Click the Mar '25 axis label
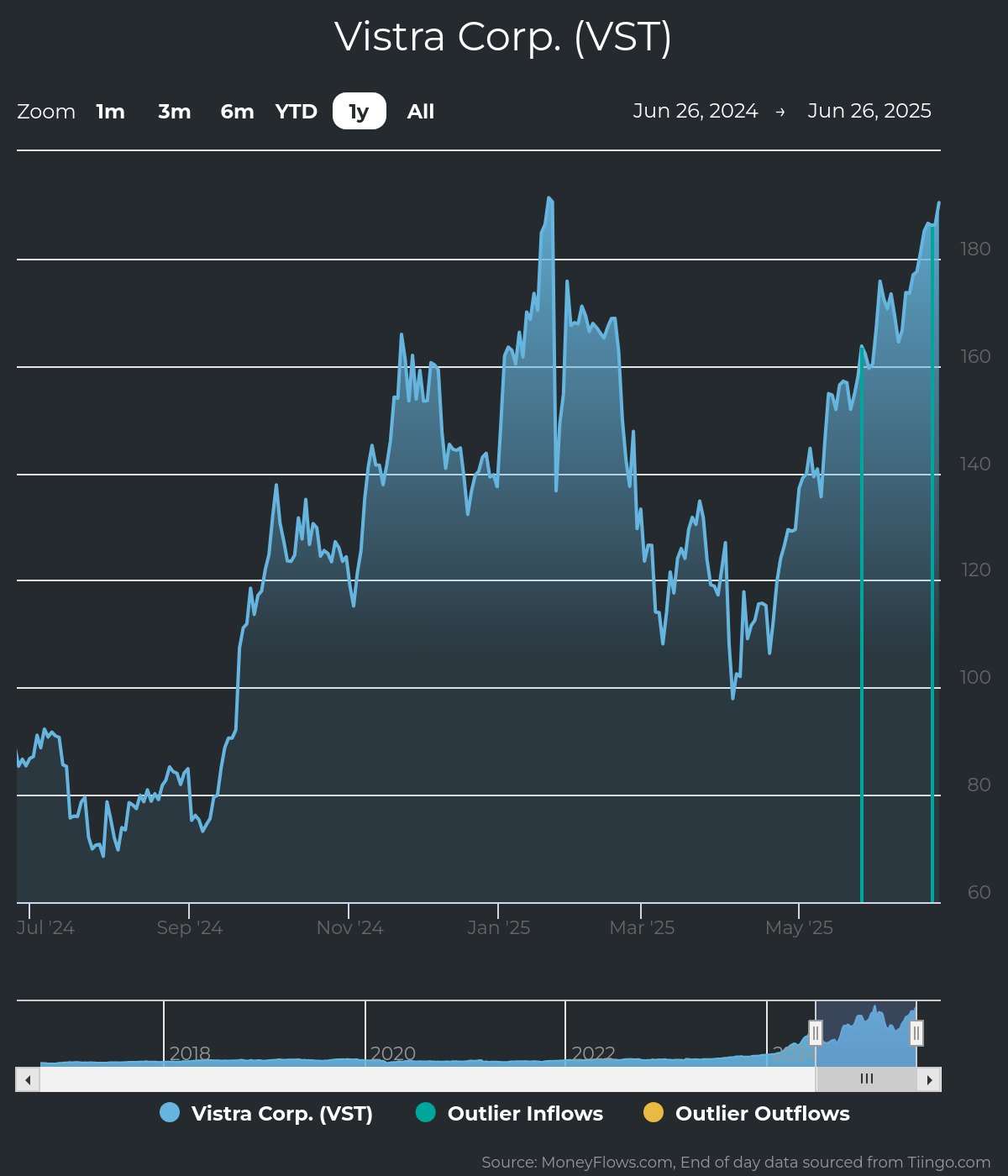1008x1176 pixels. [642, 928]
